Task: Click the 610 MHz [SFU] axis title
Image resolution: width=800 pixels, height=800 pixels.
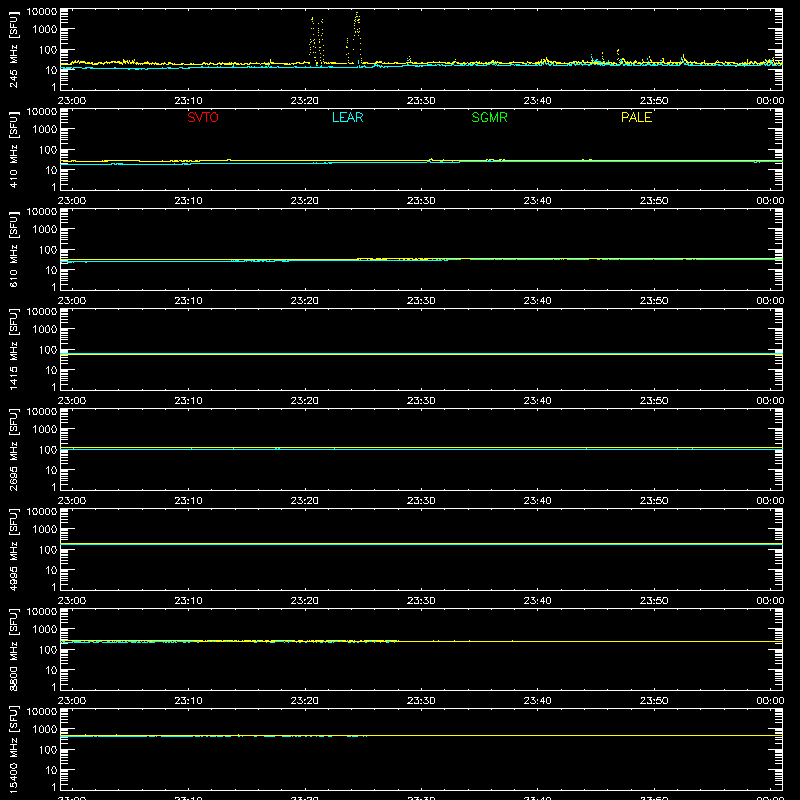Action: pyautogui.click(x=13, y=250)
